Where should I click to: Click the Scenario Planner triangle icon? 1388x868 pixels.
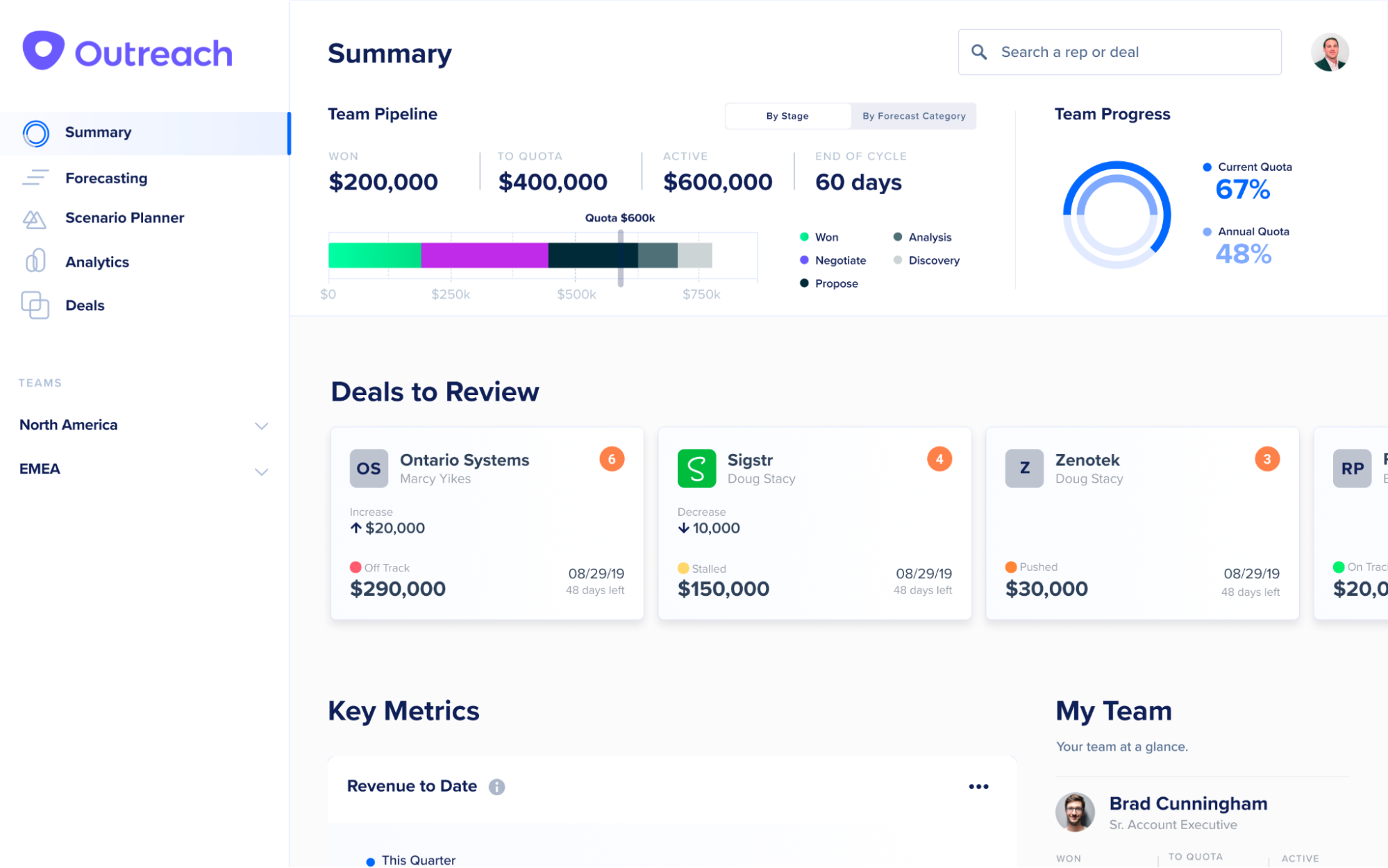[x=34, y=219]
